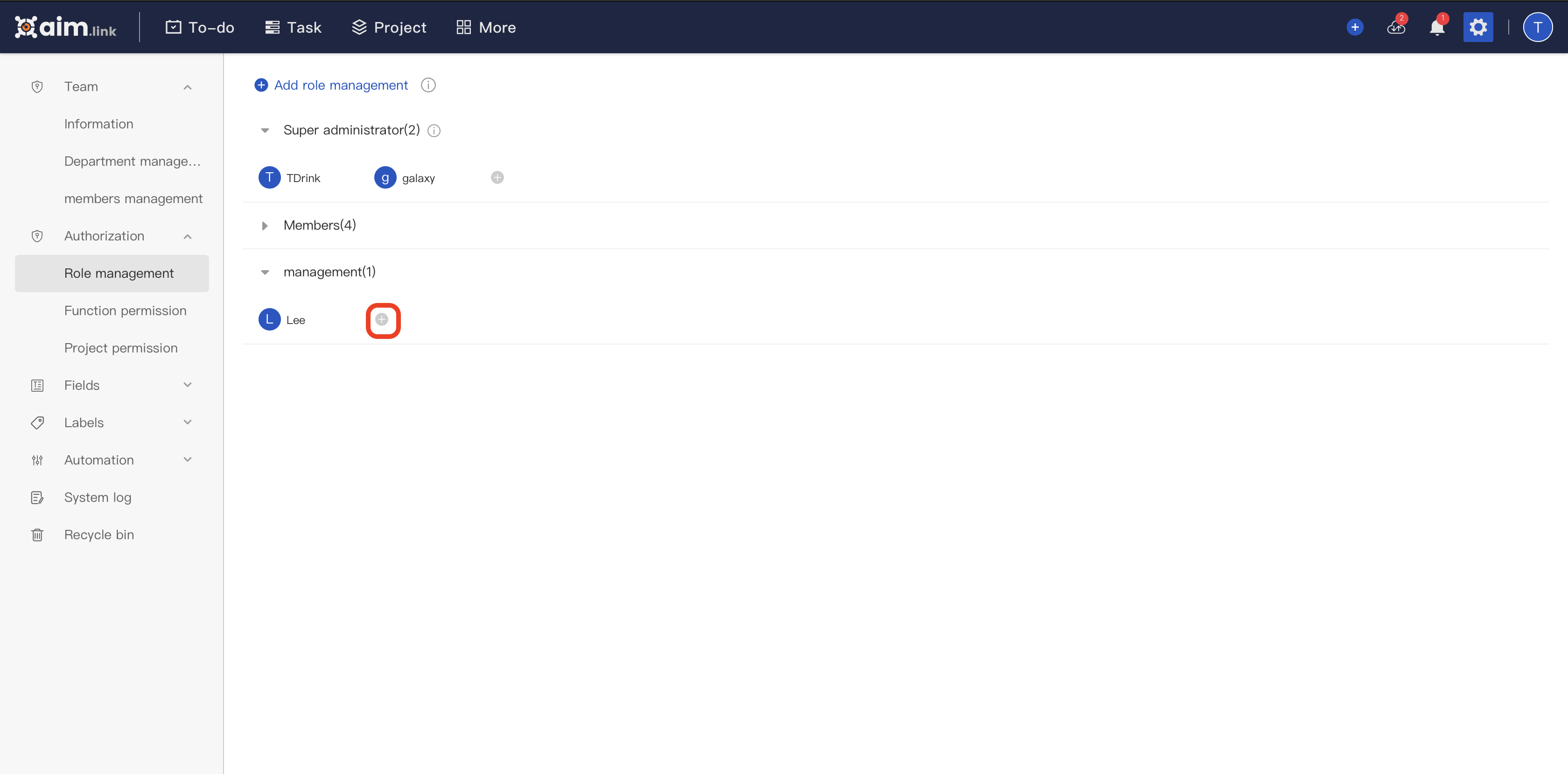Collapse the Super administrator(2) group
1568x774 pixels.
[265, 130]
